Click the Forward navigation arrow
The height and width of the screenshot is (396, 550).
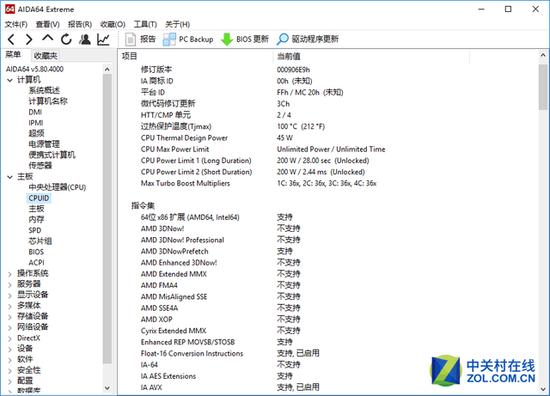pyautogui.click(x=29, y=39)
